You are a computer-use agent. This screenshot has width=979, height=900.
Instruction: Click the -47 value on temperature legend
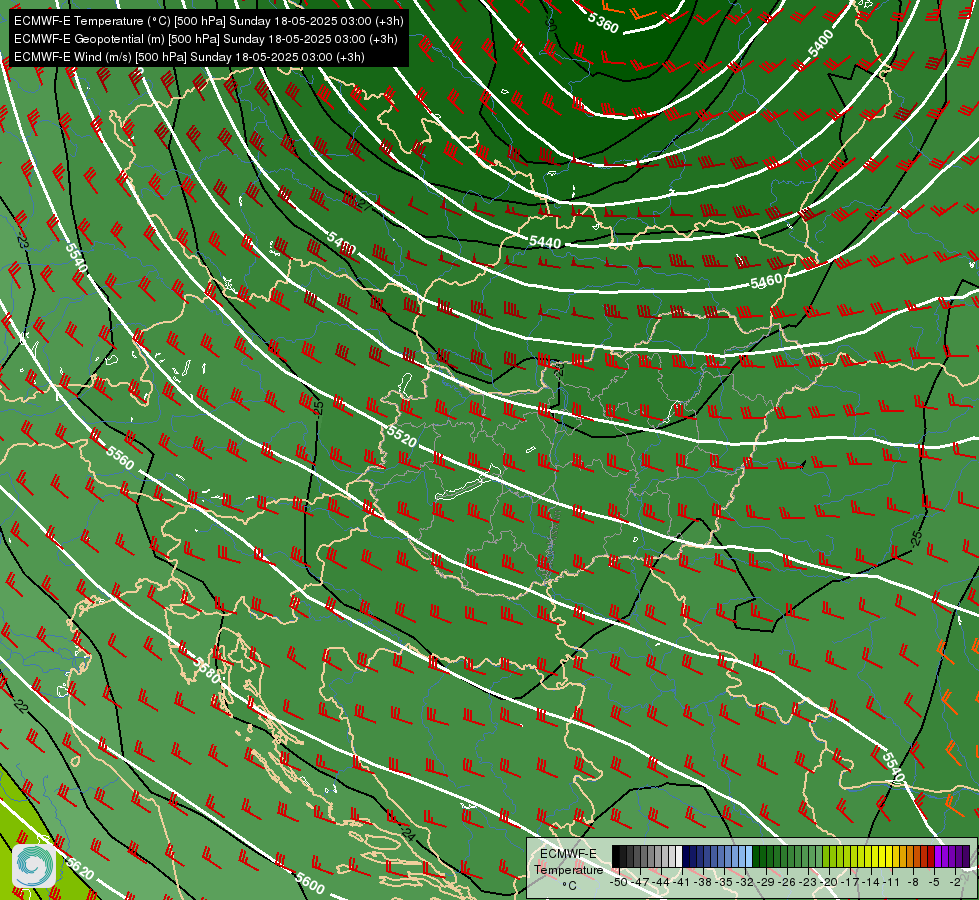(639, 882)
